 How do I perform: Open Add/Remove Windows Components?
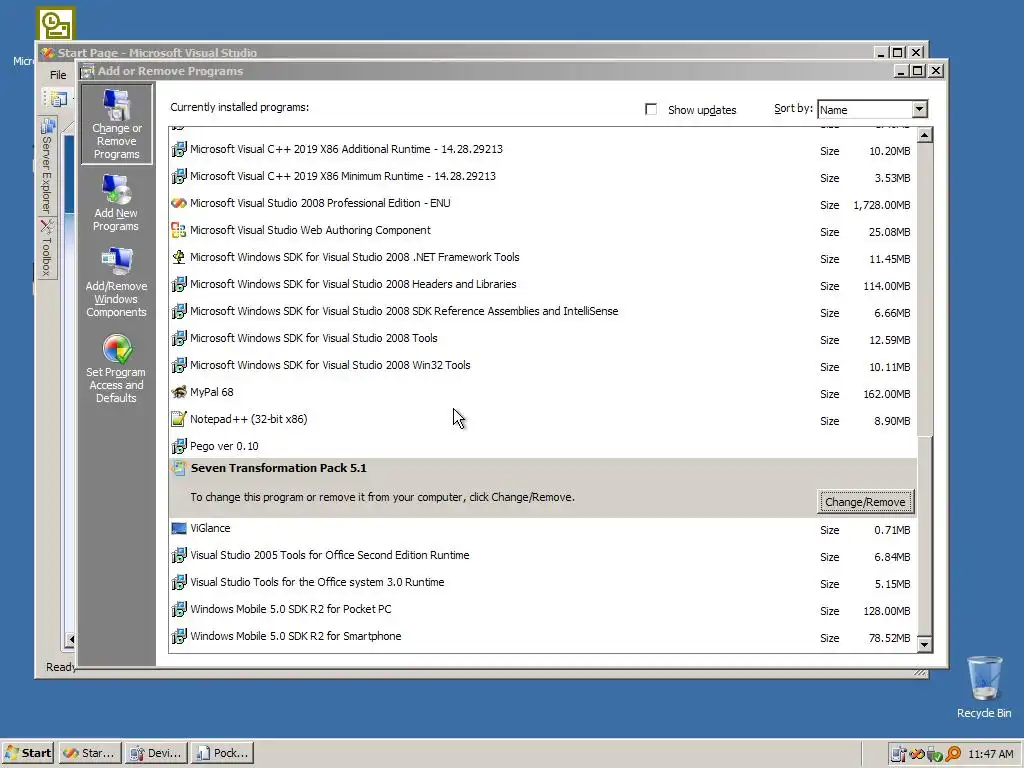(116, 282)
